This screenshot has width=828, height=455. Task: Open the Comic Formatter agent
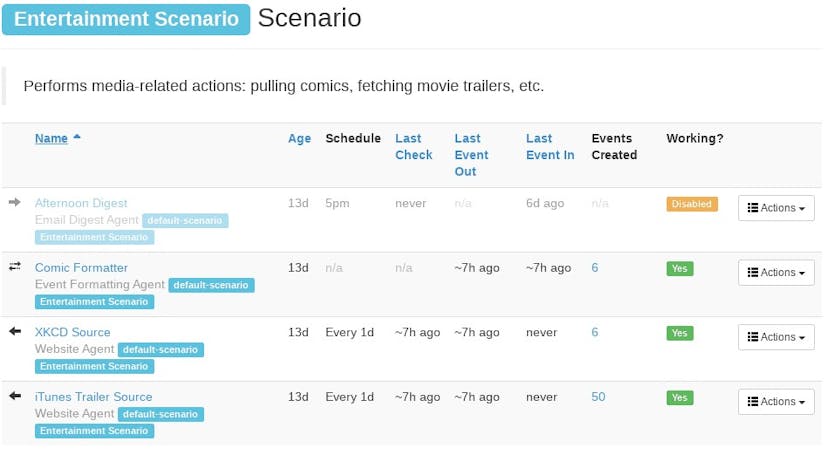coord(81,268)
